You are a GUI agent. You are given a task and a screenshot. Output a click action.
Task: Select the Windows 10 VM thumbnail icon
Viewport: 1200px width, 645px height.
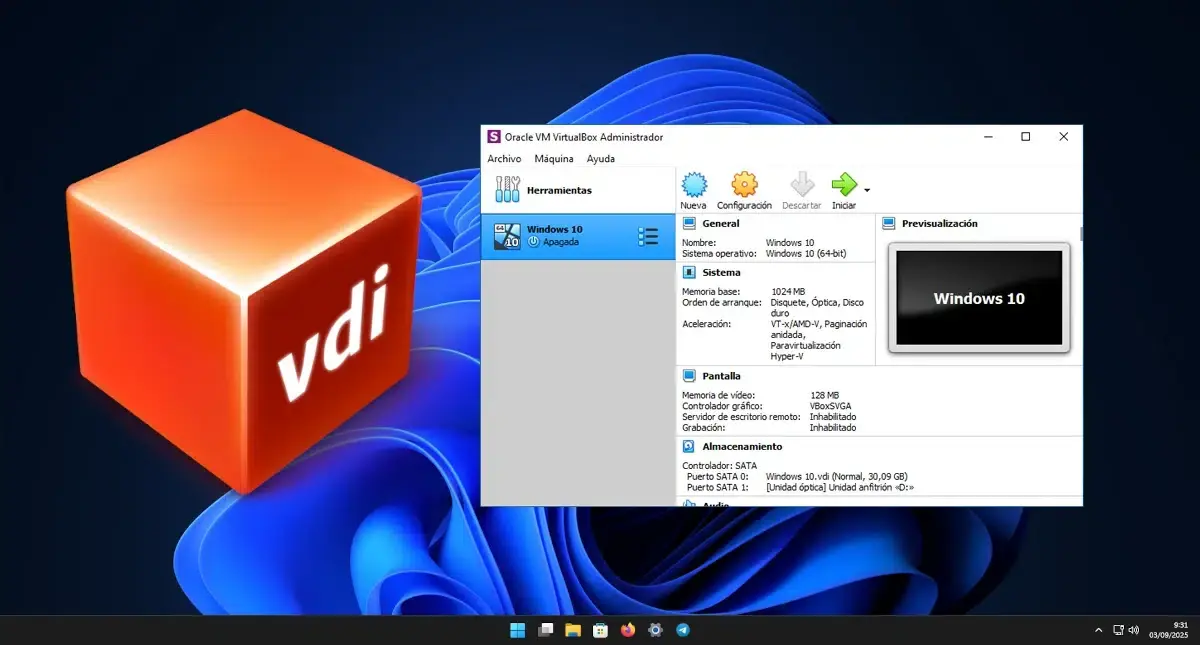508,235
